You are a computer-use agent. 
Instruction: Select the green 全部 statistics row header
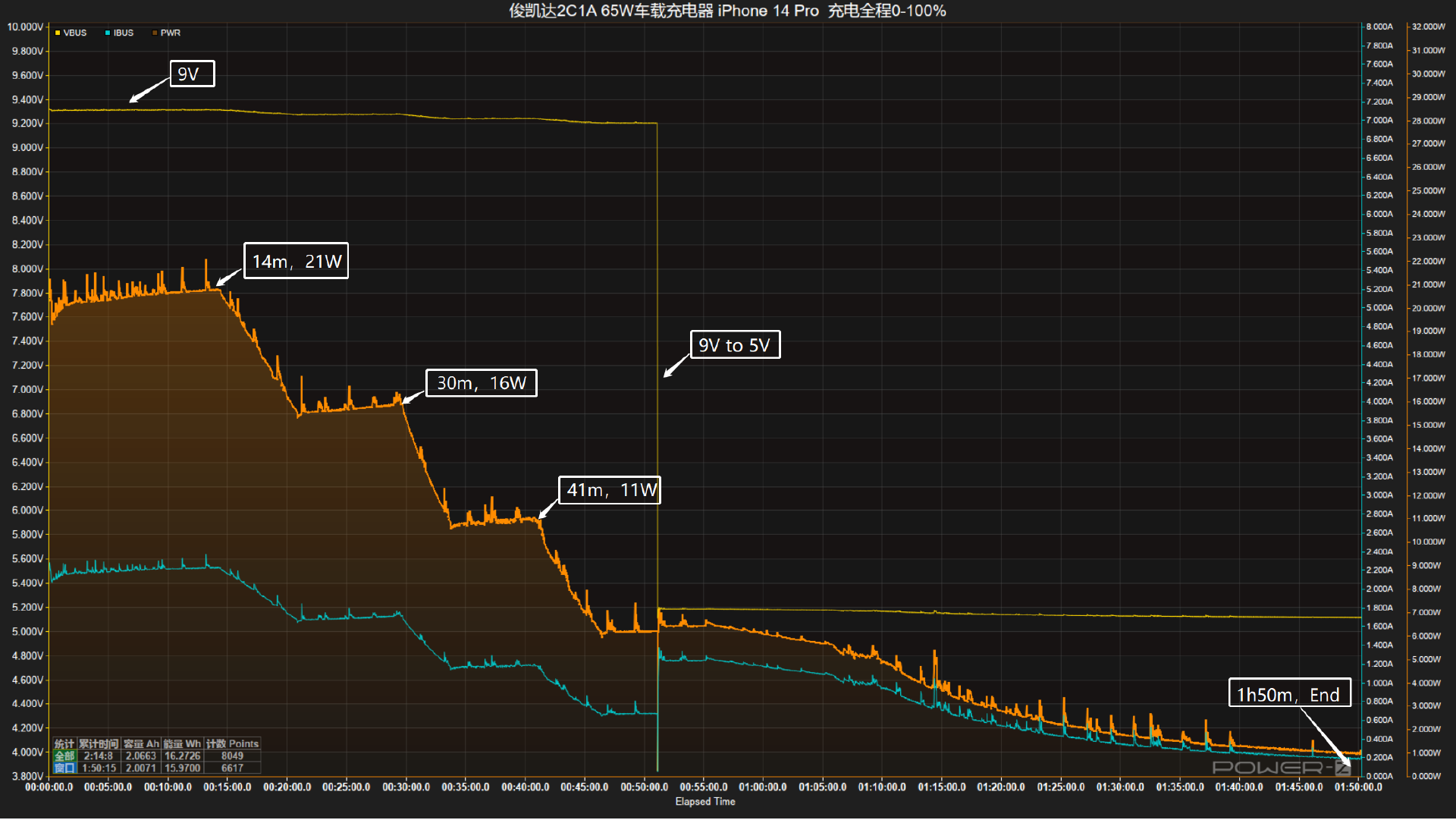64,756
